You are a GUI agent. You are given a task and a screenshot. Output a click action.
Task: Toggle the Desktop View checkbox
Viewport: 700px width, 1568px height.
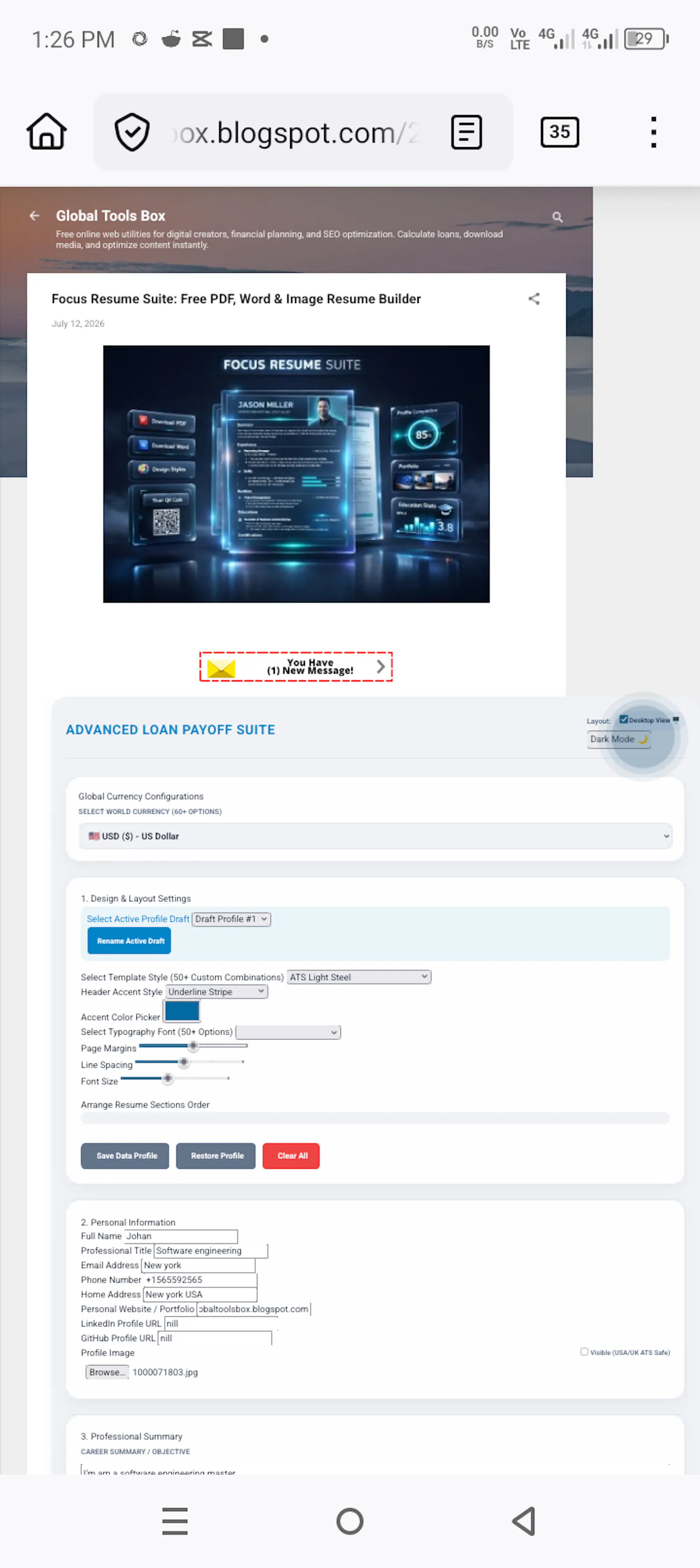pos(623,720)
